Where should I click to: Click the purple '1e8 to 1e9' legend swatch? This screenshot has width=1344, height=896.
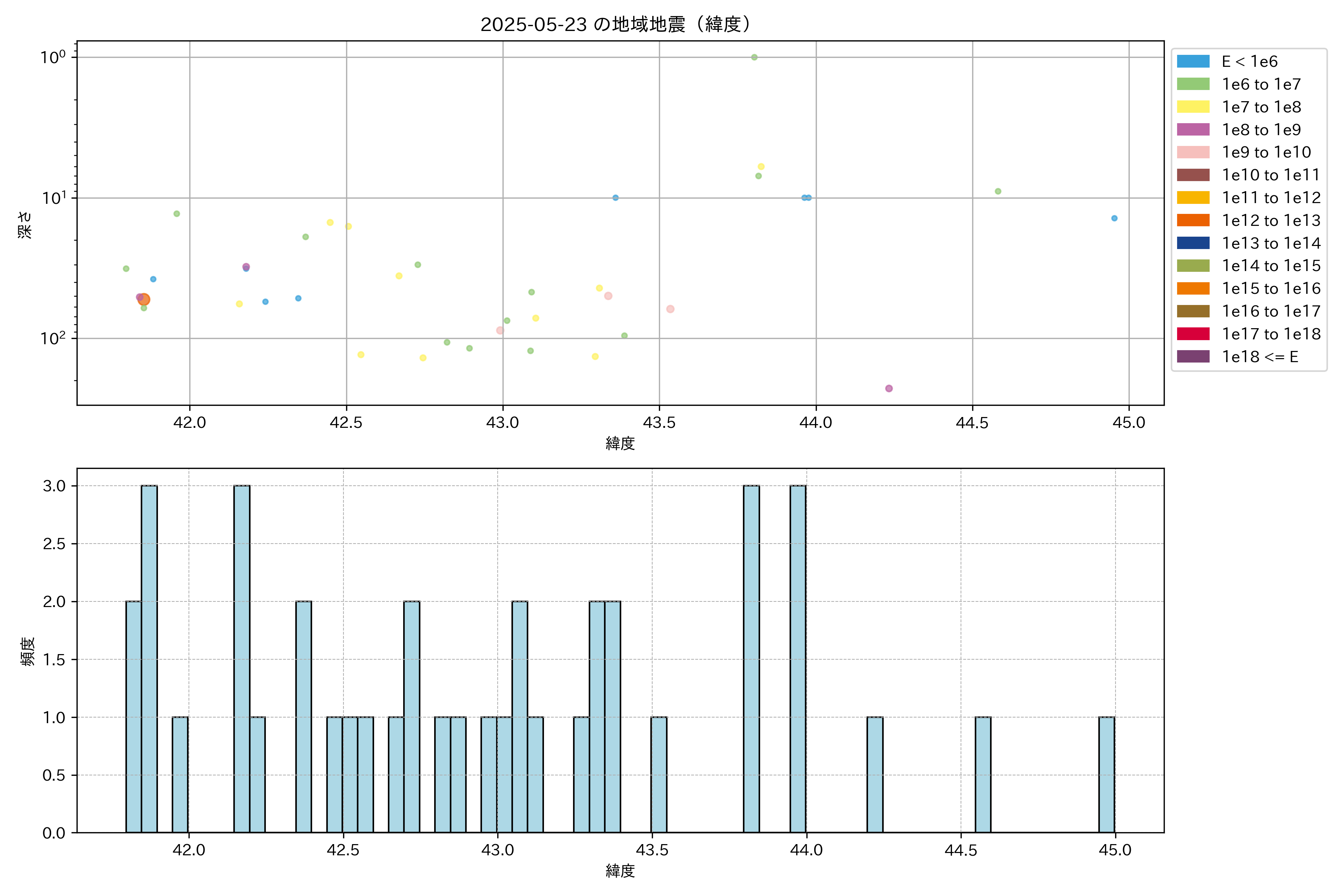pyautogui.click(x=1193, y=130)
